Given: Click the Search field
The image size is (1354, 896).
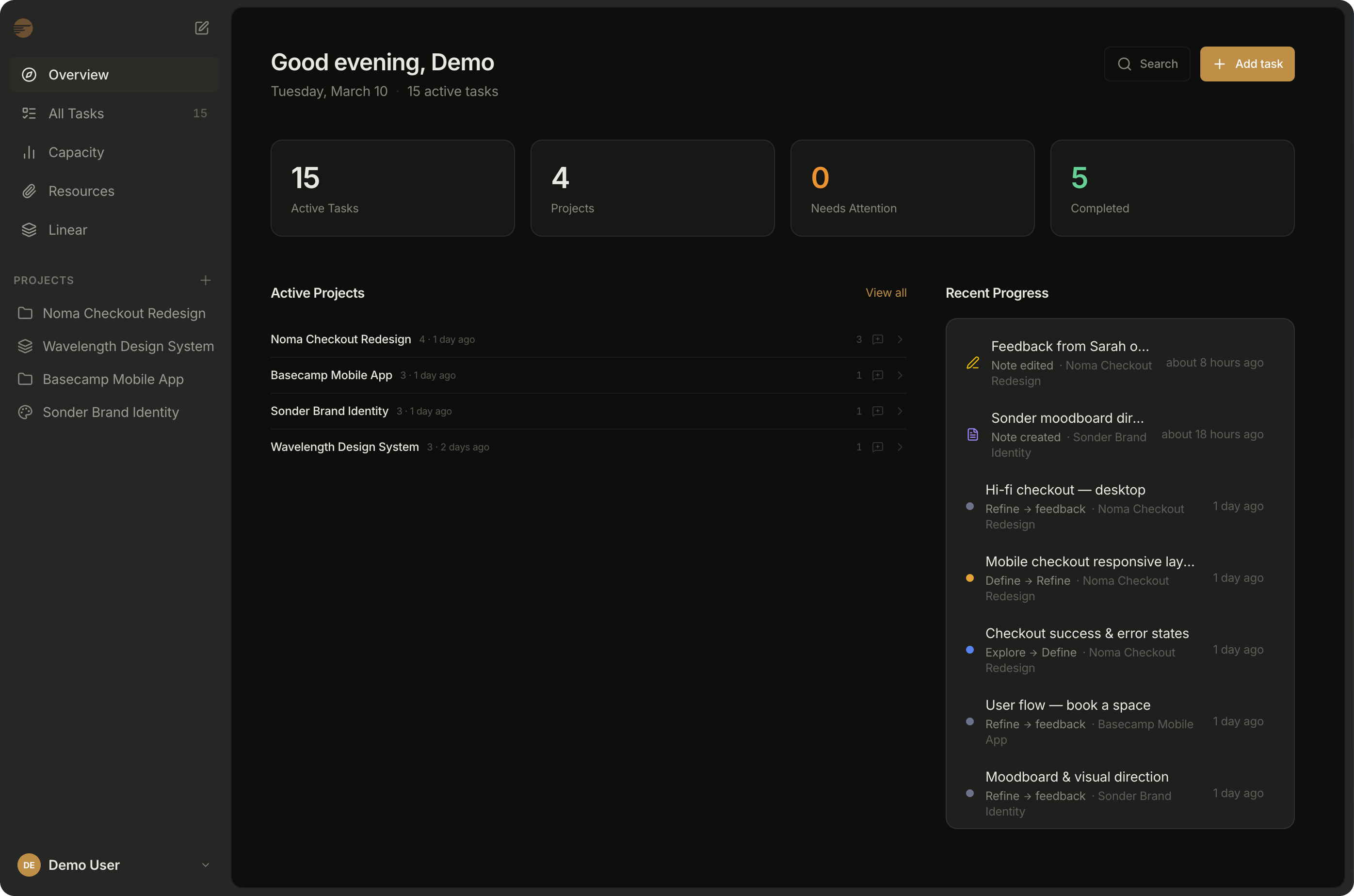Looking at the screenshot, I should click(x=1147, y=64).
